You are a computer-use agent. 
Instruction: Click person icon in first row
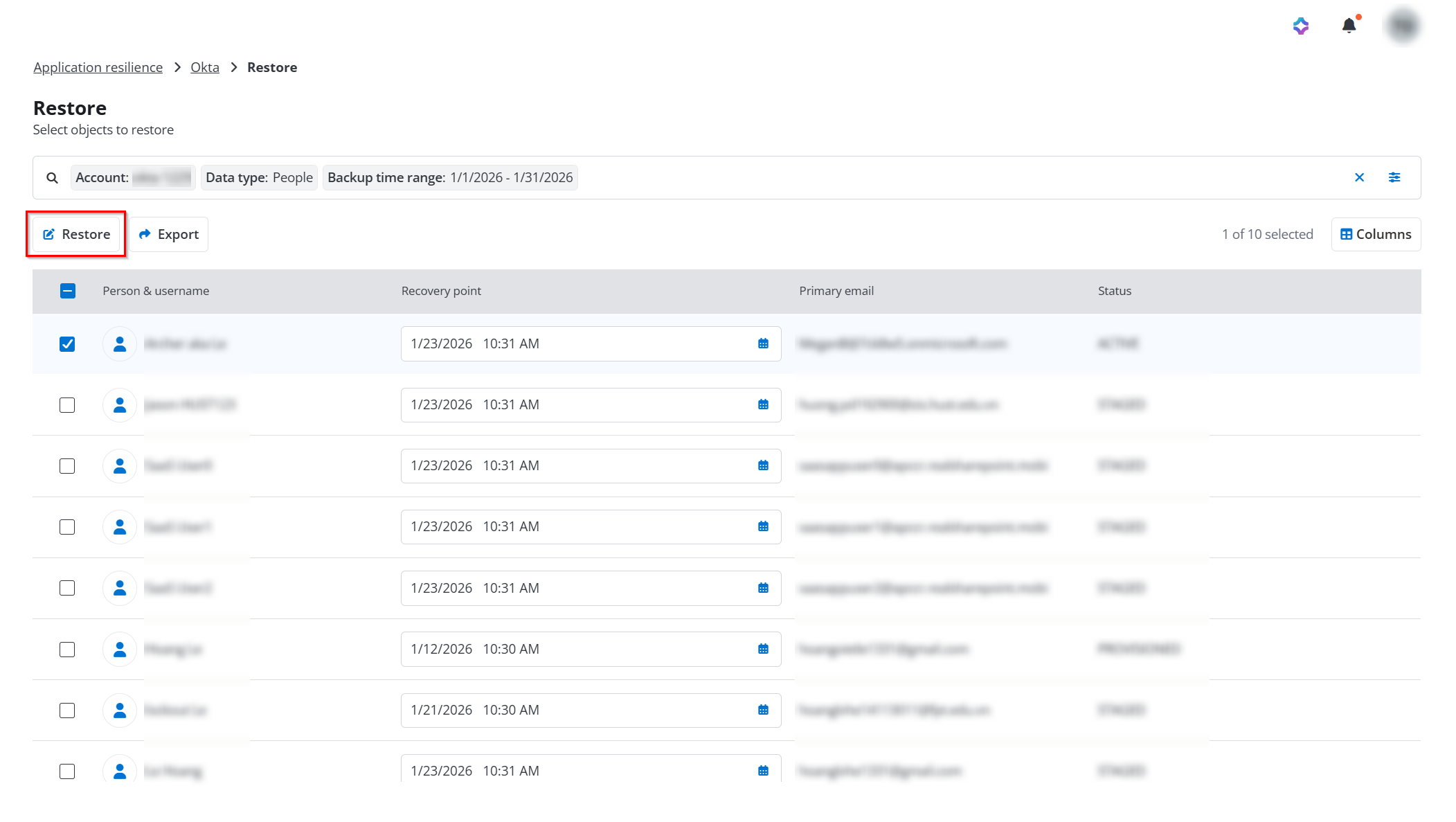click(120, 344)
